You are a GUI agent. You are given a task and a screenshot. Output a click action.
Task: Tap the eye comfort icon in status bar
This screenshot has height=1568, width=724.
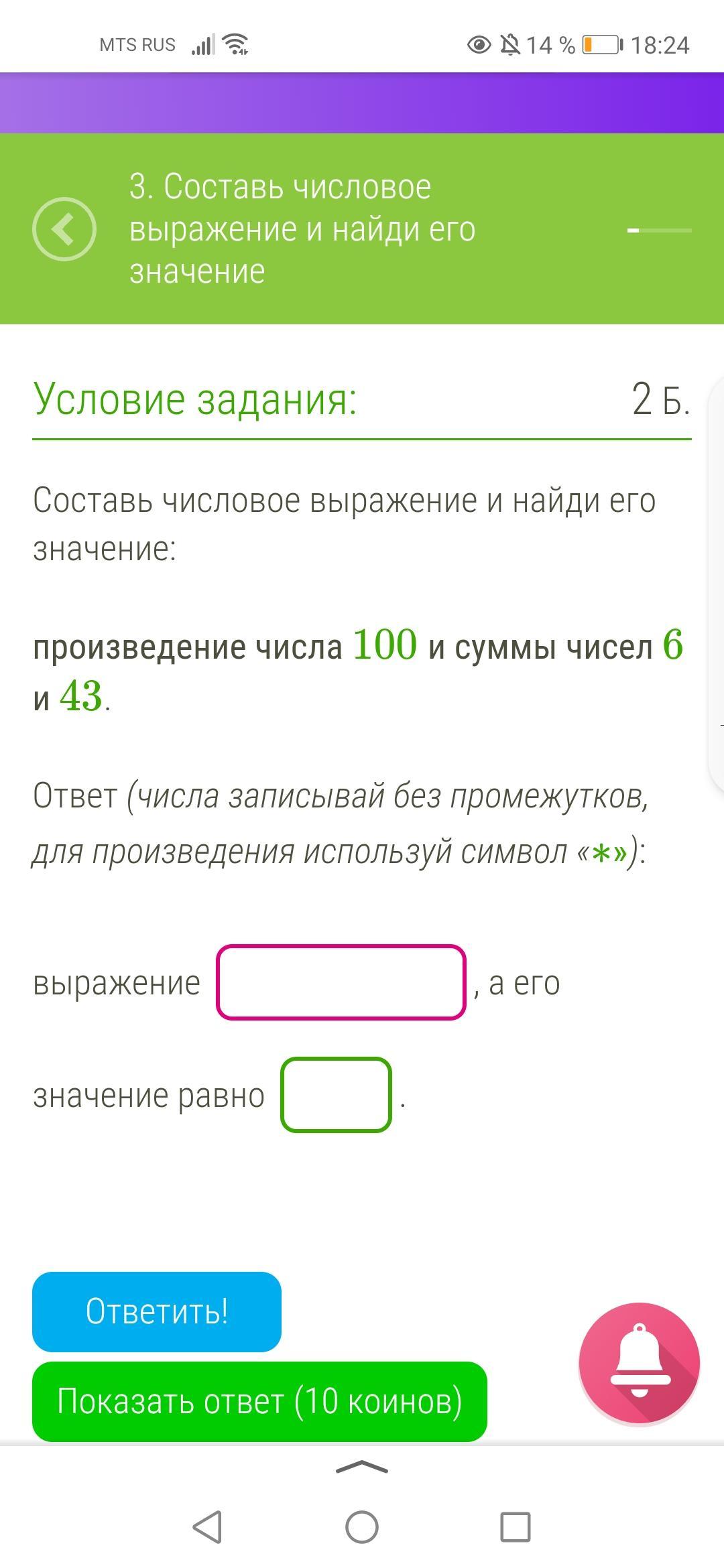click(479, 45)
